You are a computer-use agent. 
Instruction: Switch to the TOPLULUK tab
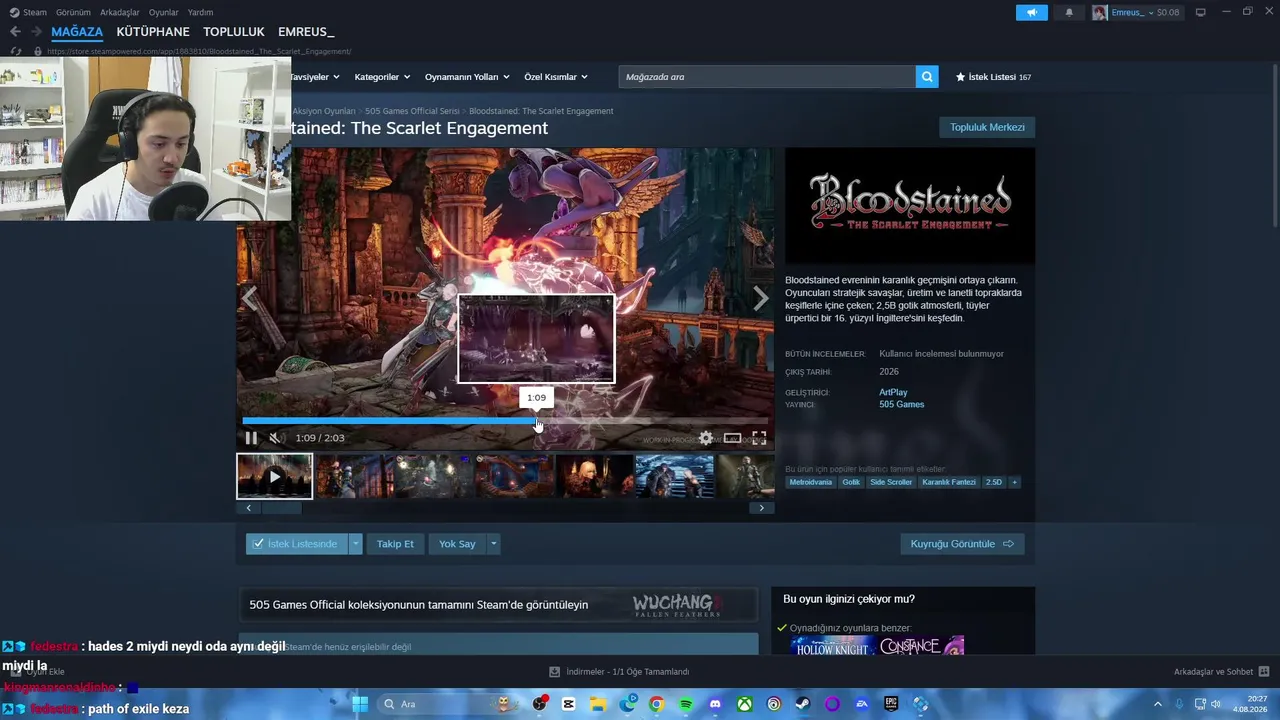[234, 32]
